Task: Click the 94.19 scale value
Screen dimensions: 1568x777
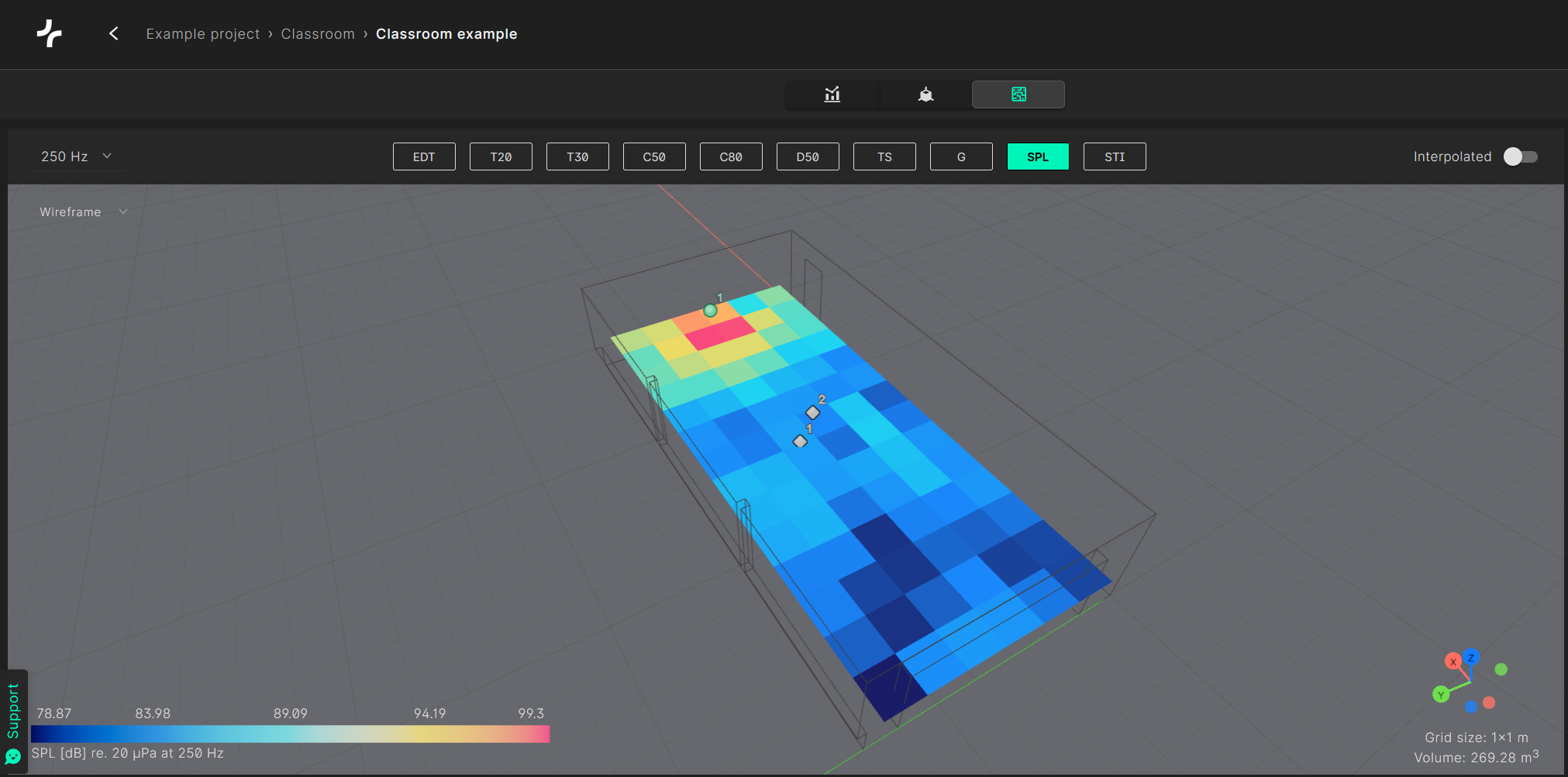Action: (430, 713)
